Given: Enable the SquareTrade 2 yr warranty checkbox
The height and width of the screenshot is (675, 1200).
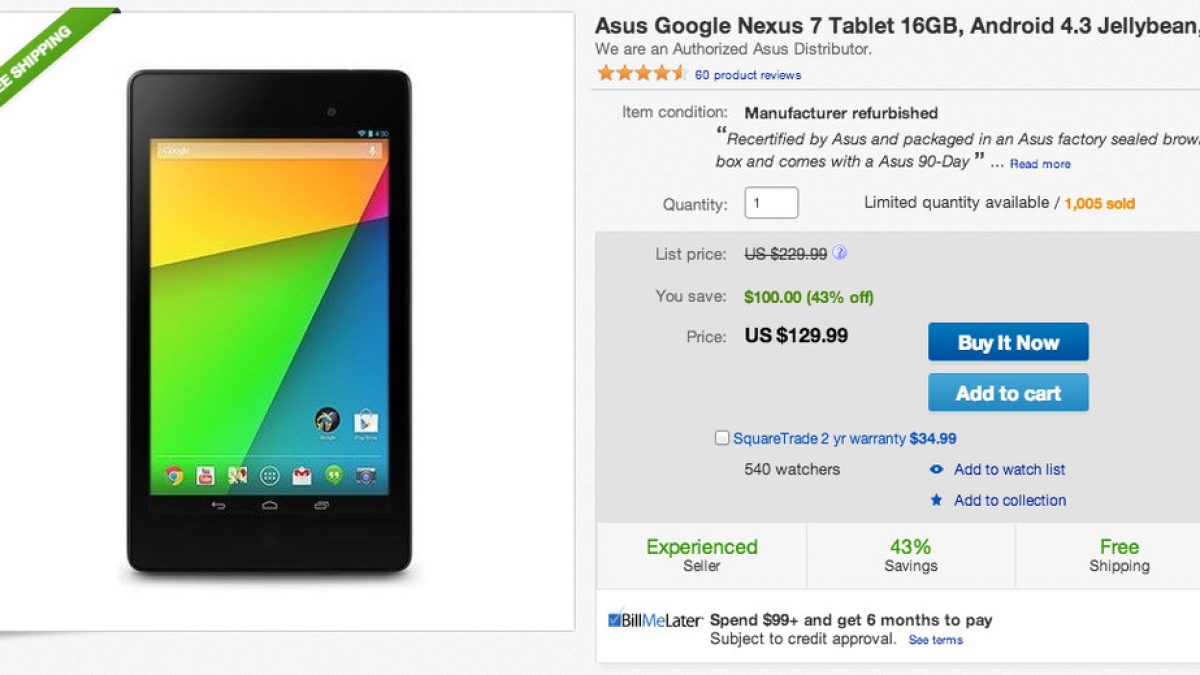Looking at the screenshot, I should 722,438.
